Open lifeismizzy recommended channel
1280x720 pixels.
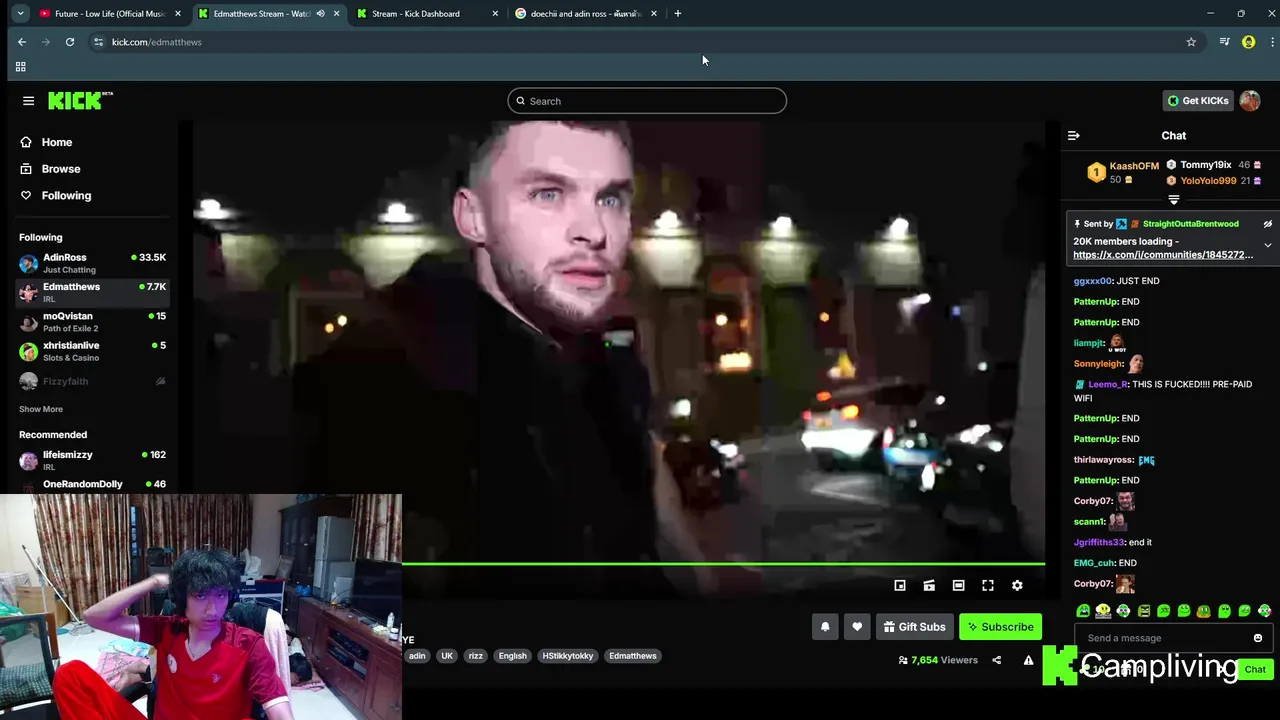pyautogui.click(x=92, y=460)
